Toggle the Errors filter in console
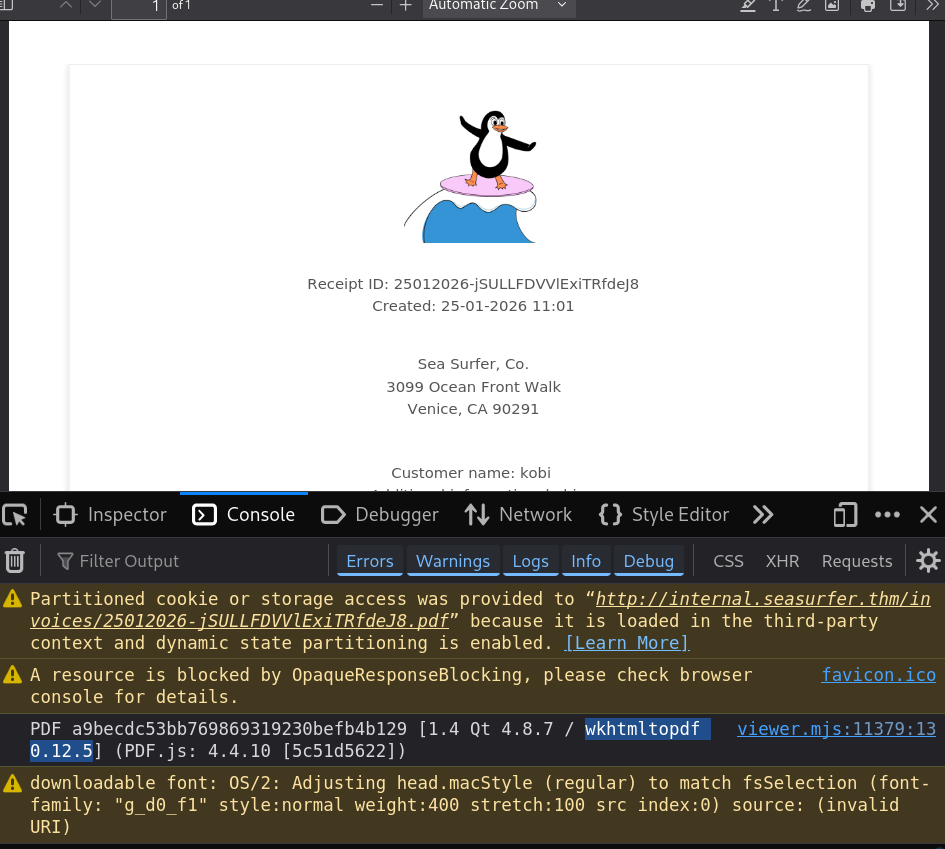The image size is (945, 849). (x=369, y=561)
